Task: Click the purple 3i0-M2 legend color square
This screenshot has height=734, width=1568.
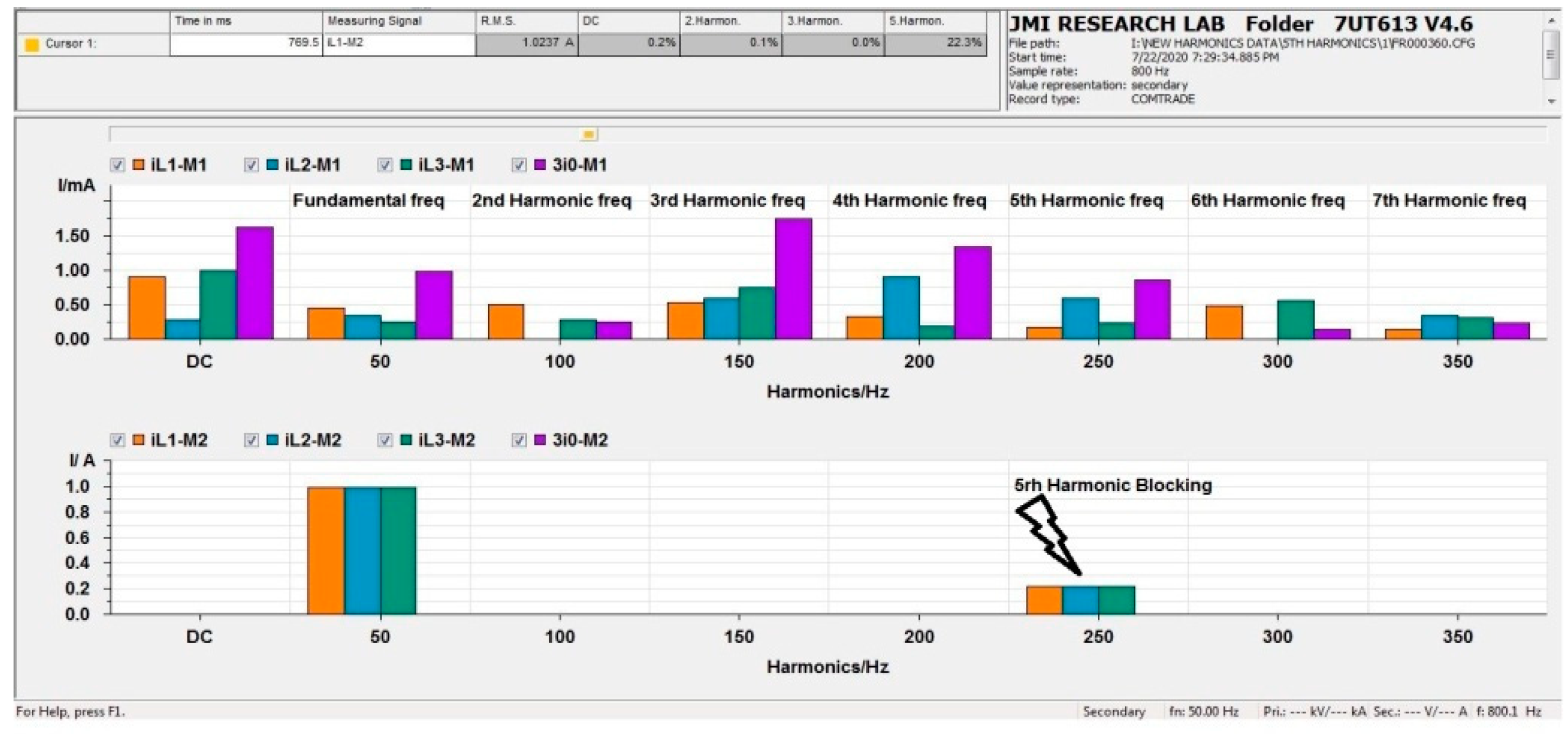Action: (x=539, y=440)
